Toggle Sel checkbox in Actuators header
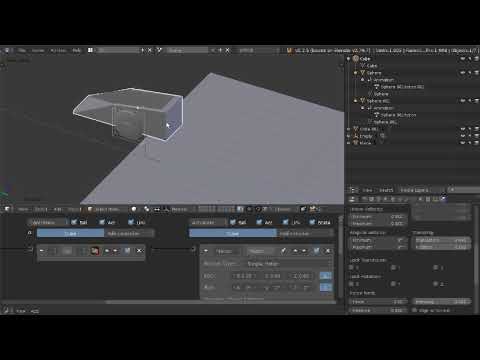Screen dimensions: 480x360 [x=233, y=222]
